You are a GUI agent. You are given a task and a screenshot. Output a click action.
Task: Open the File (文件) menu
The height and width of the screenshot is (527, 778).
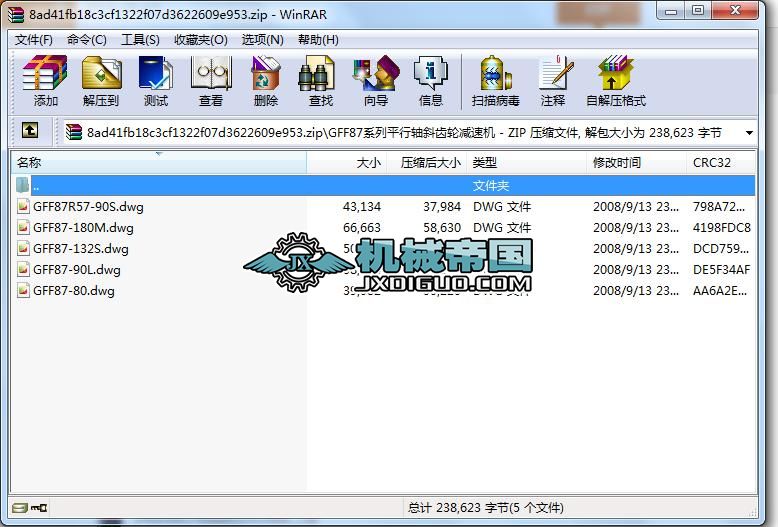click(34, 40)
